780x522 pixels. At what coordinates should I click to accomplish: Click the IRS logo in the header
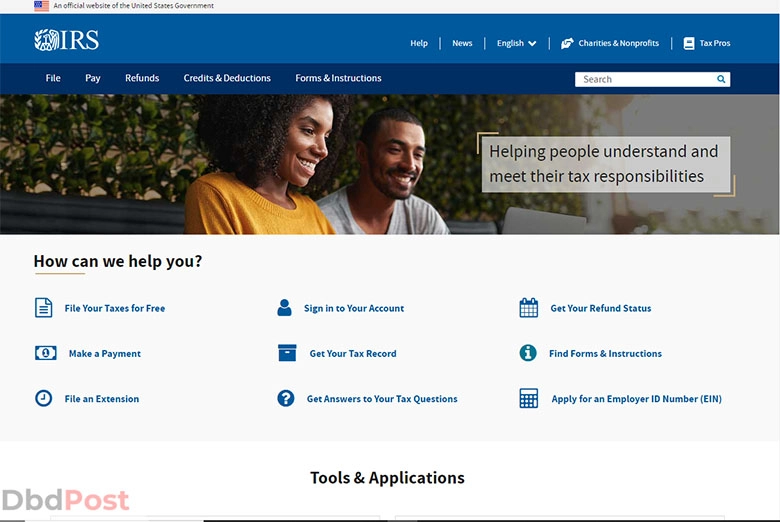pyautogui.click(x=67, y=40)
